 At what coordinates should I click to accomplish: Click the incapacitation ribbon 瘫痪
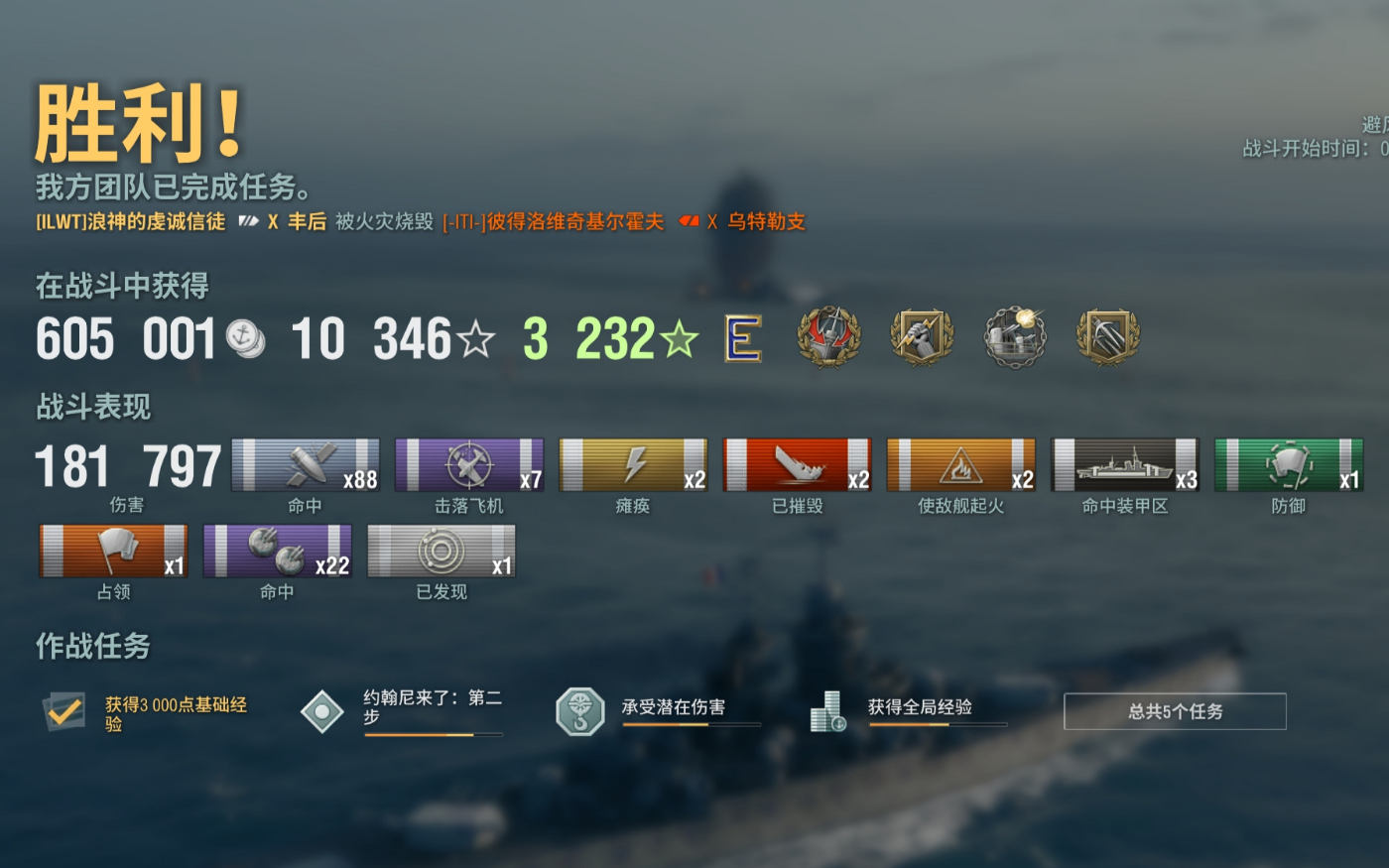(x=633, y=465)
